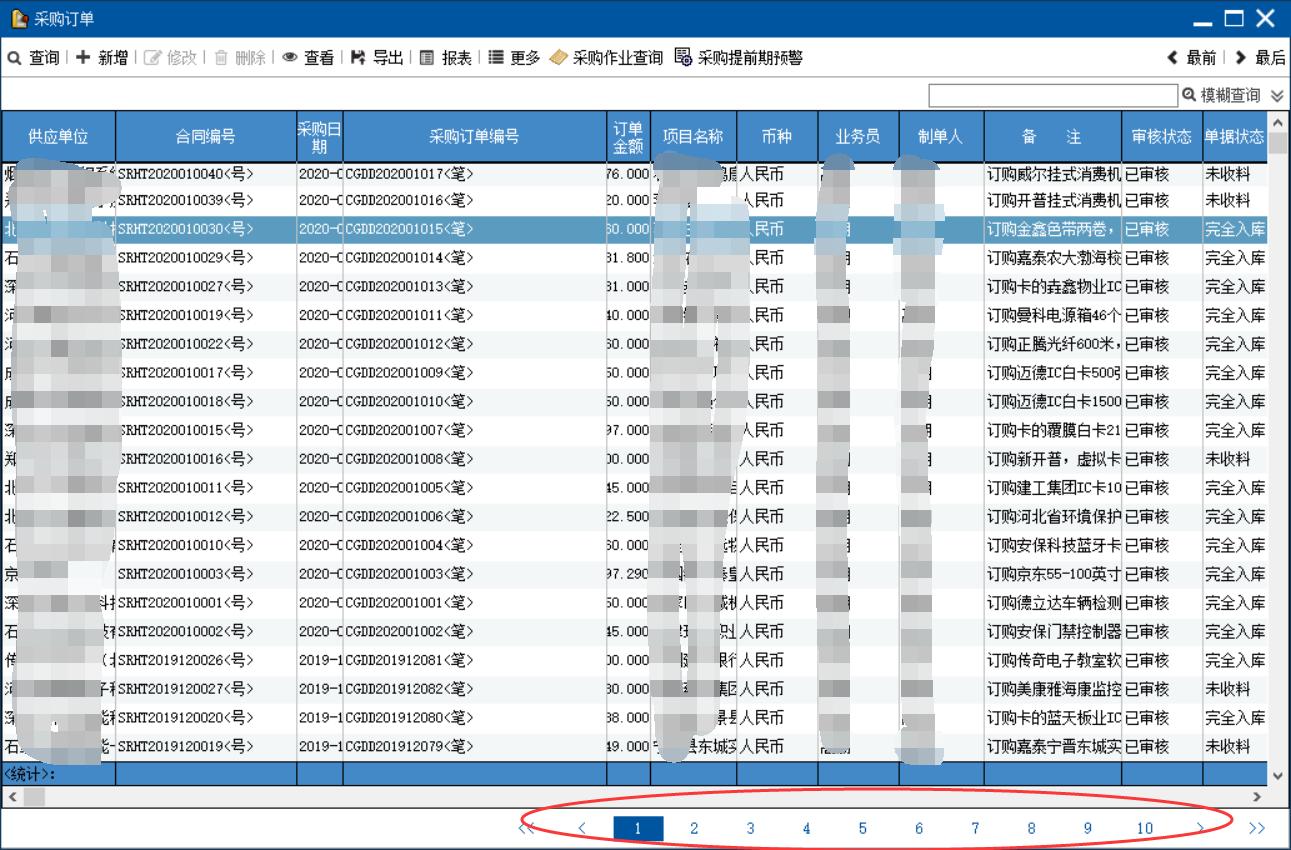Go to page 5 in pagination
The height and width of the screenshot is (850, 1291).
point(862,828)
